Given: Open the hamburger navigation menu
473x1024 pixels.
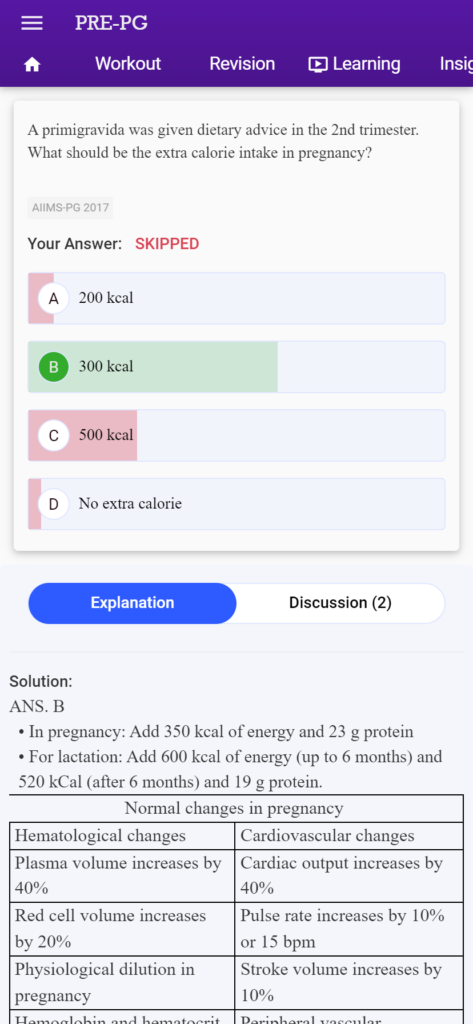Looking at the screenshot, I should click(x=32, y=23).
